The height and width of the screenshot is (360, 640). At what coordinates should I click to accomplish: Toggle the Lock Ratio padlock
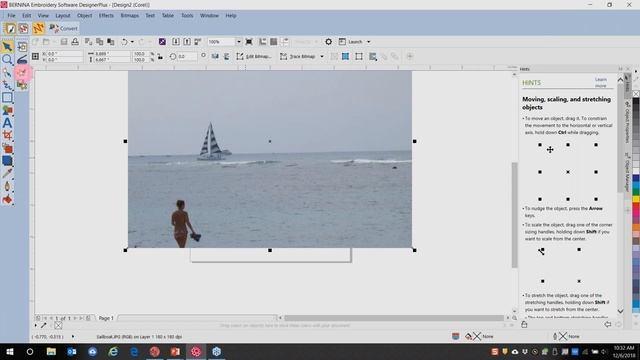[160, 57]
